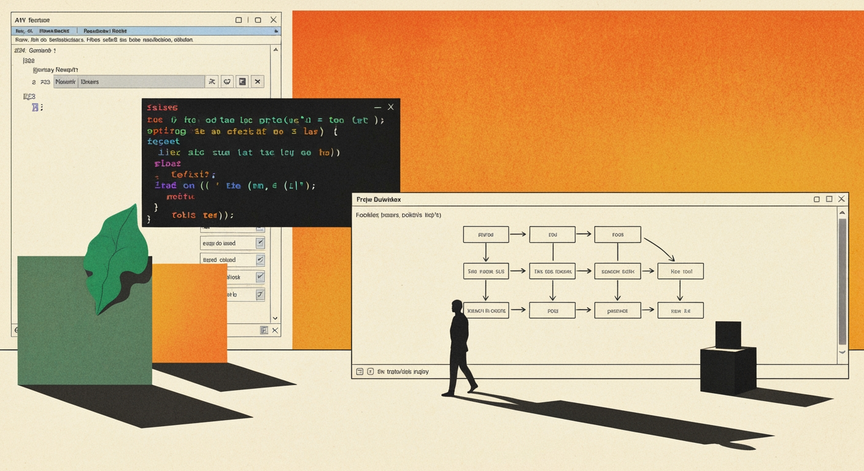Screen dimensions: 864x471
Task: Click the third node in the flowchart's top row
Action: pyautogui.click(x=617, y=234)
